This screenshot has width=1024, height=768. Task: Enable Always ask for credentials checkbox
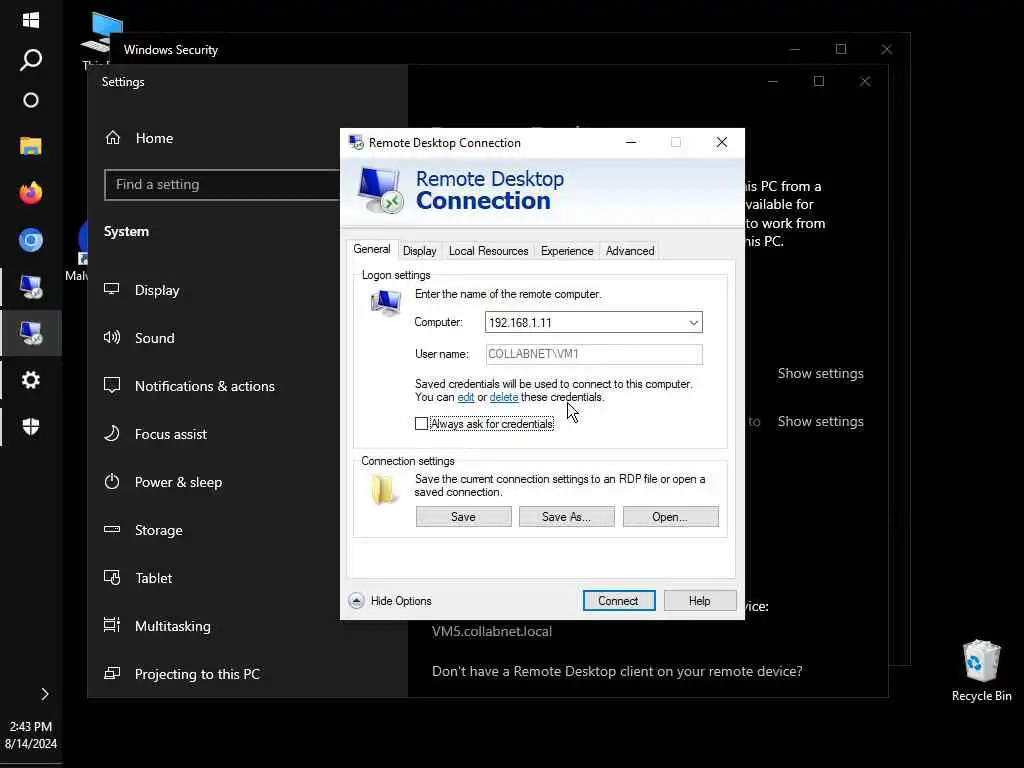point(421,424)
